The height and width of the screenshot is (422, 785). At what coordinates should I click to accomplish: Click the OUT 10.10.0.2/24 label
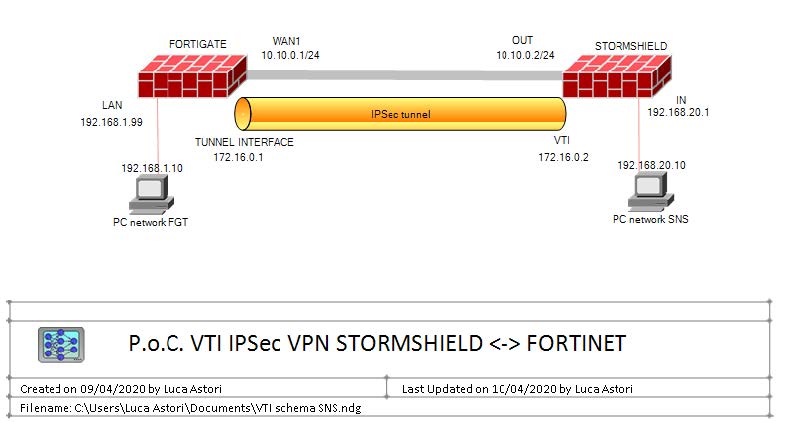coord(525,48)
